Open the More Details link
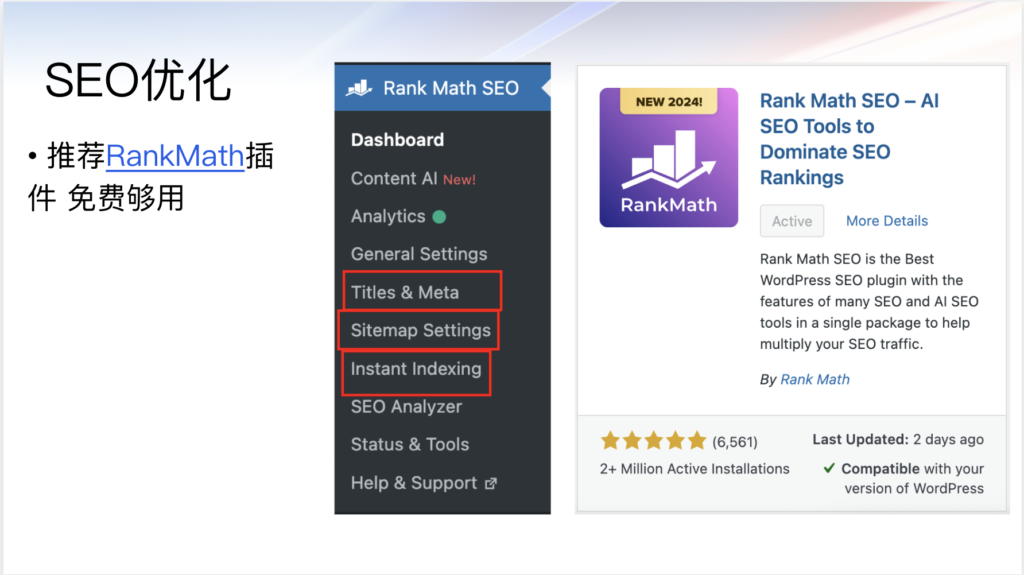 (x=886, y=221)
